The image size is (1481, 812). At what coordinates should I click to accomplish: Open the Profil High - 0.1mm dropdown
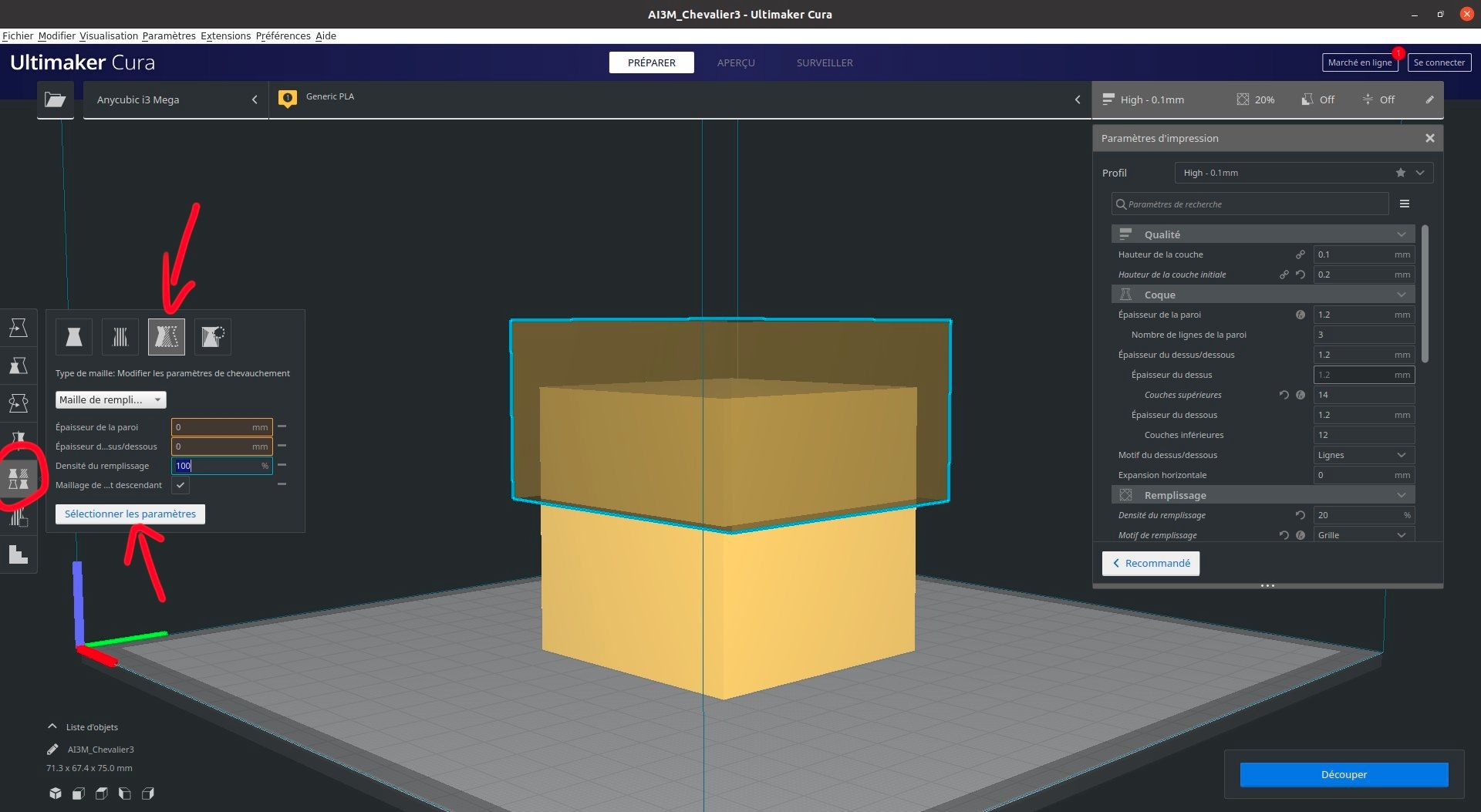pos(1304,173)
